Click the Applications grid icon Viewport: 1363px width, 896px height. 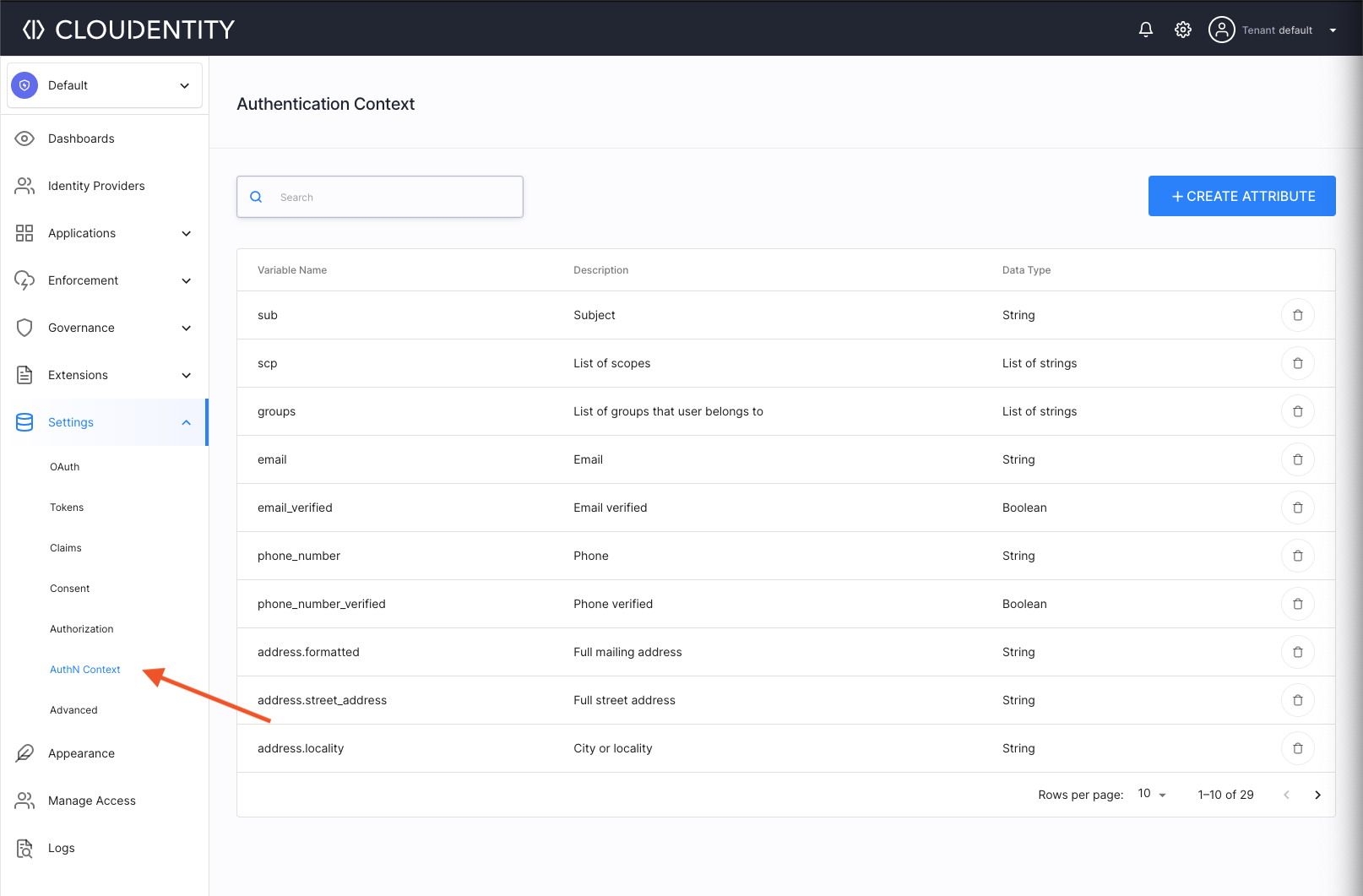(24, 233)
